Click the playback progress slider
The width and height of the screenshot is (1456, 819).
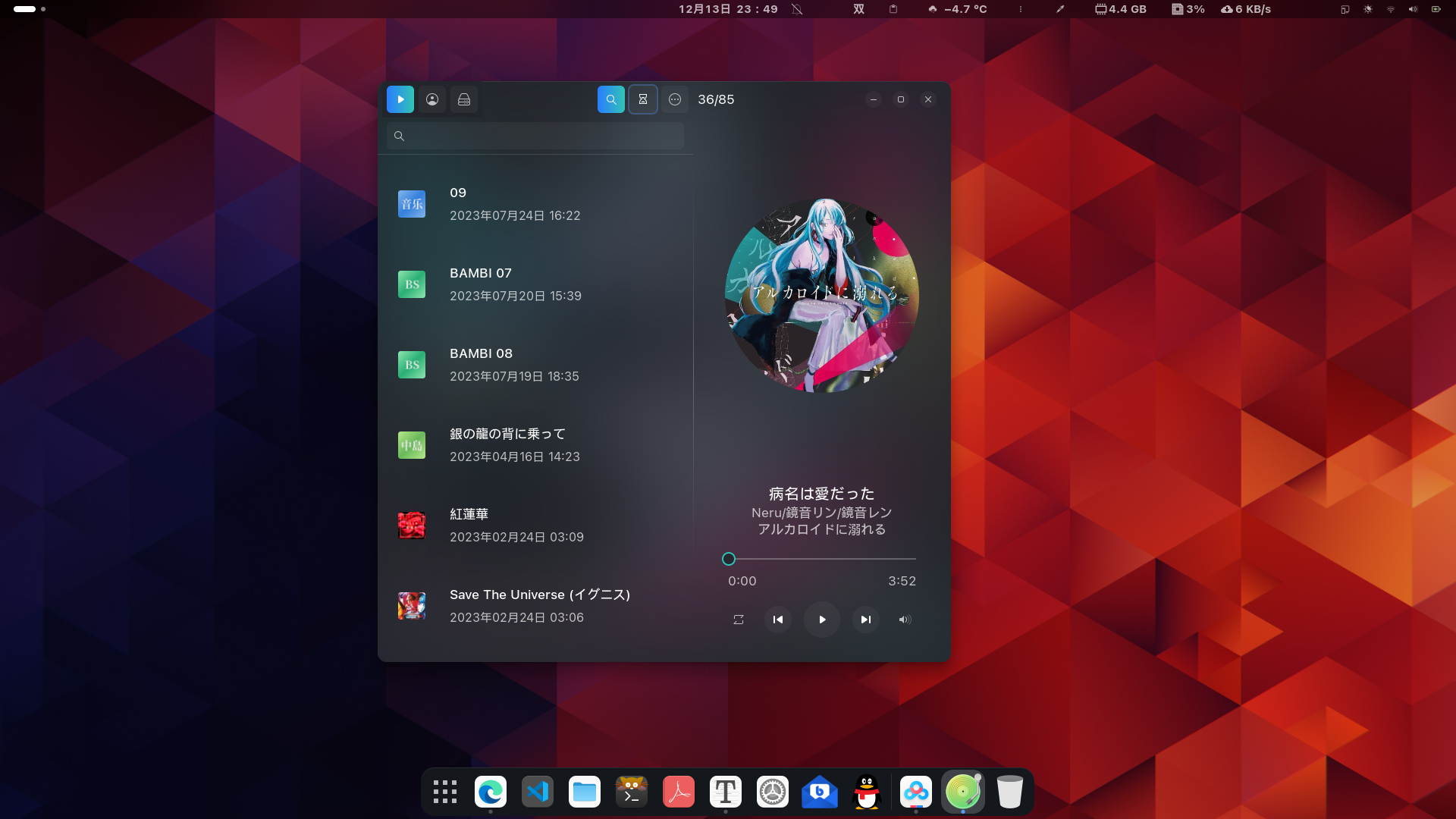819,559
